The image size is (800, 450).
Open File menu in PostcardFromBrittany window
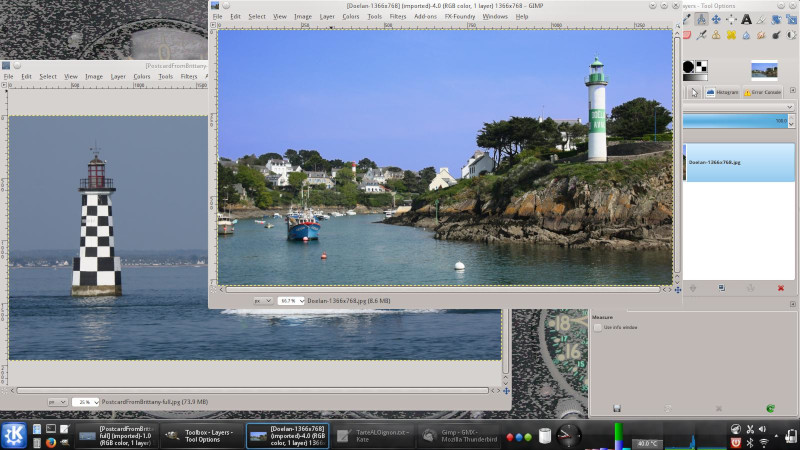click(x=9, y=77)
